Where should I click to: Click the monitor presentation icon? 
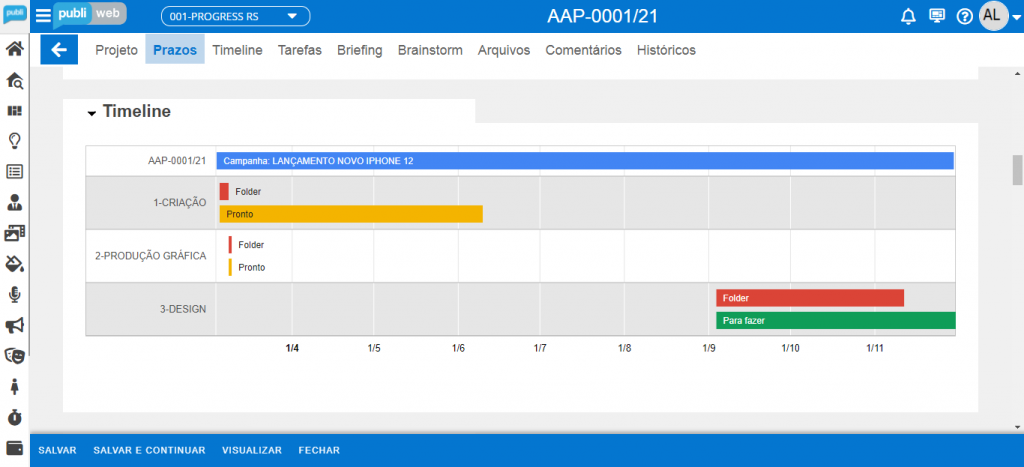pyautogui.click(x=936, y=16)
